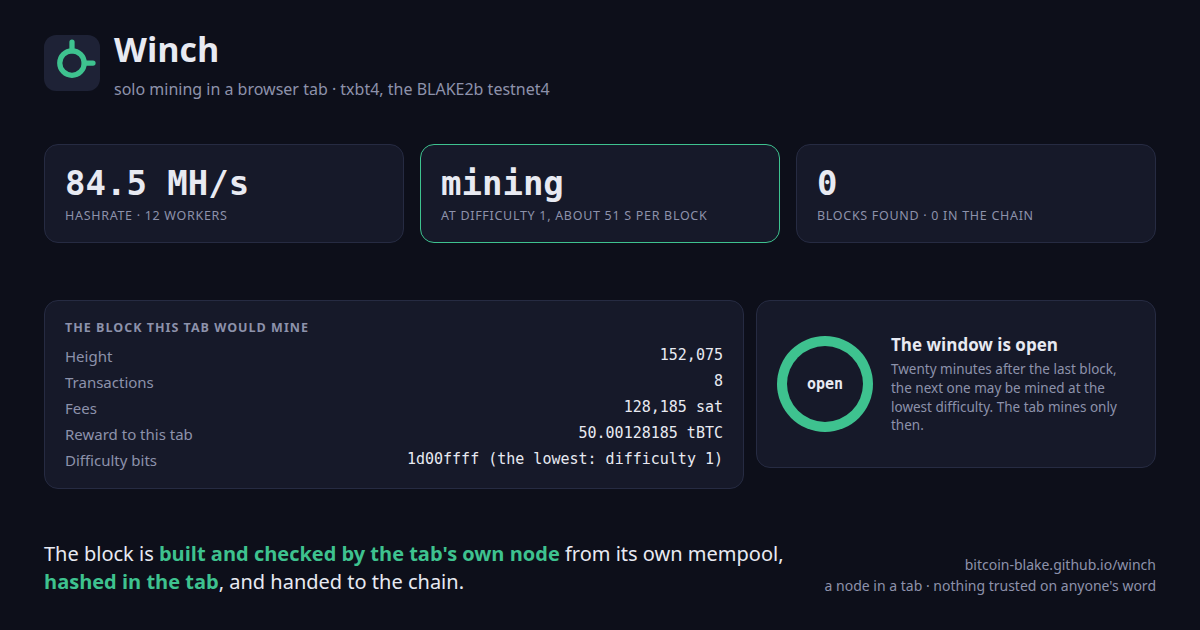The width and height of the screenshot is (1200, 630).
Task: Click the Winch logo icon
Action: point(72,63)
